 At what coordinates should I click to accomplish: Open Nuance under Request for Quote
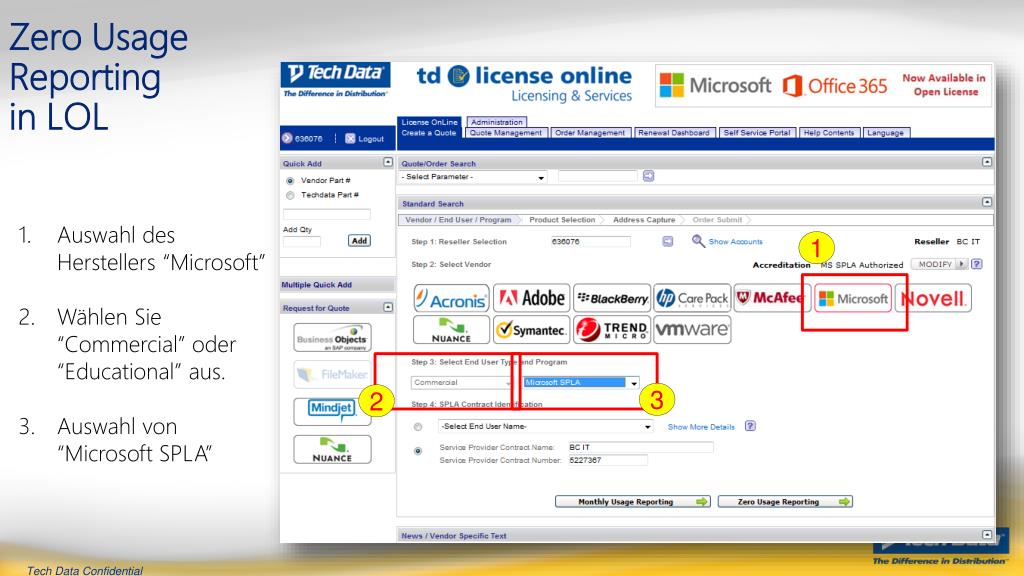pyautogui.click(x=332, y=449)
